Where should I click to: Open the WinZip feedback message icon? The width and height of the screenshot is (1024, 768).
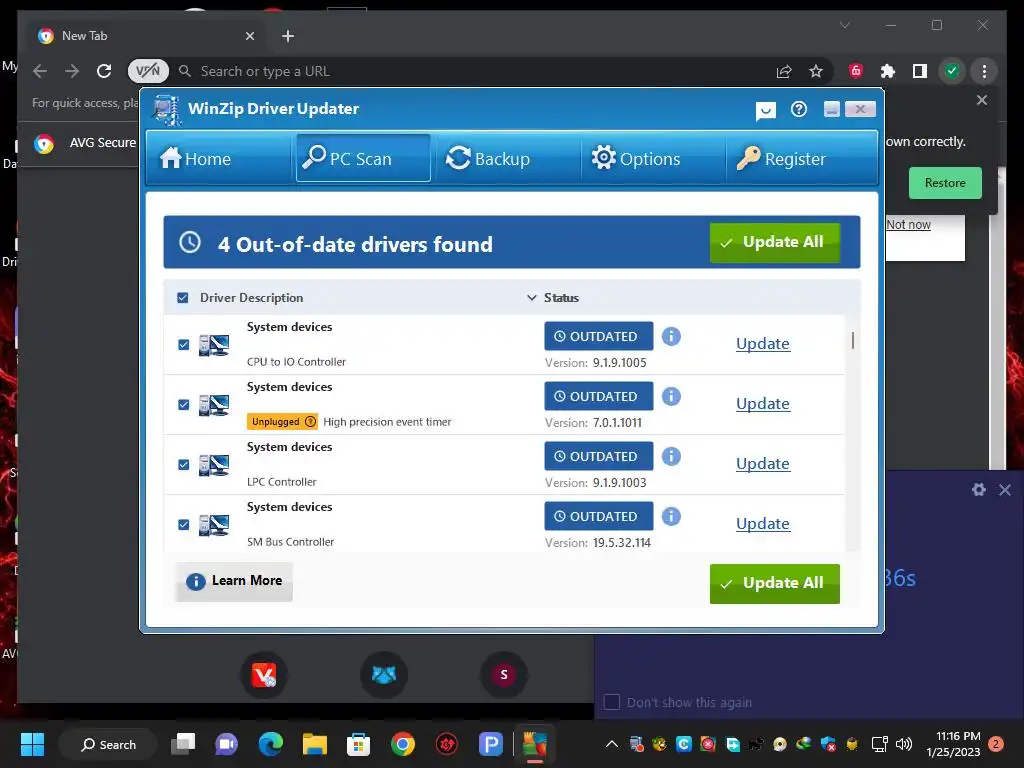coord(765,110)
